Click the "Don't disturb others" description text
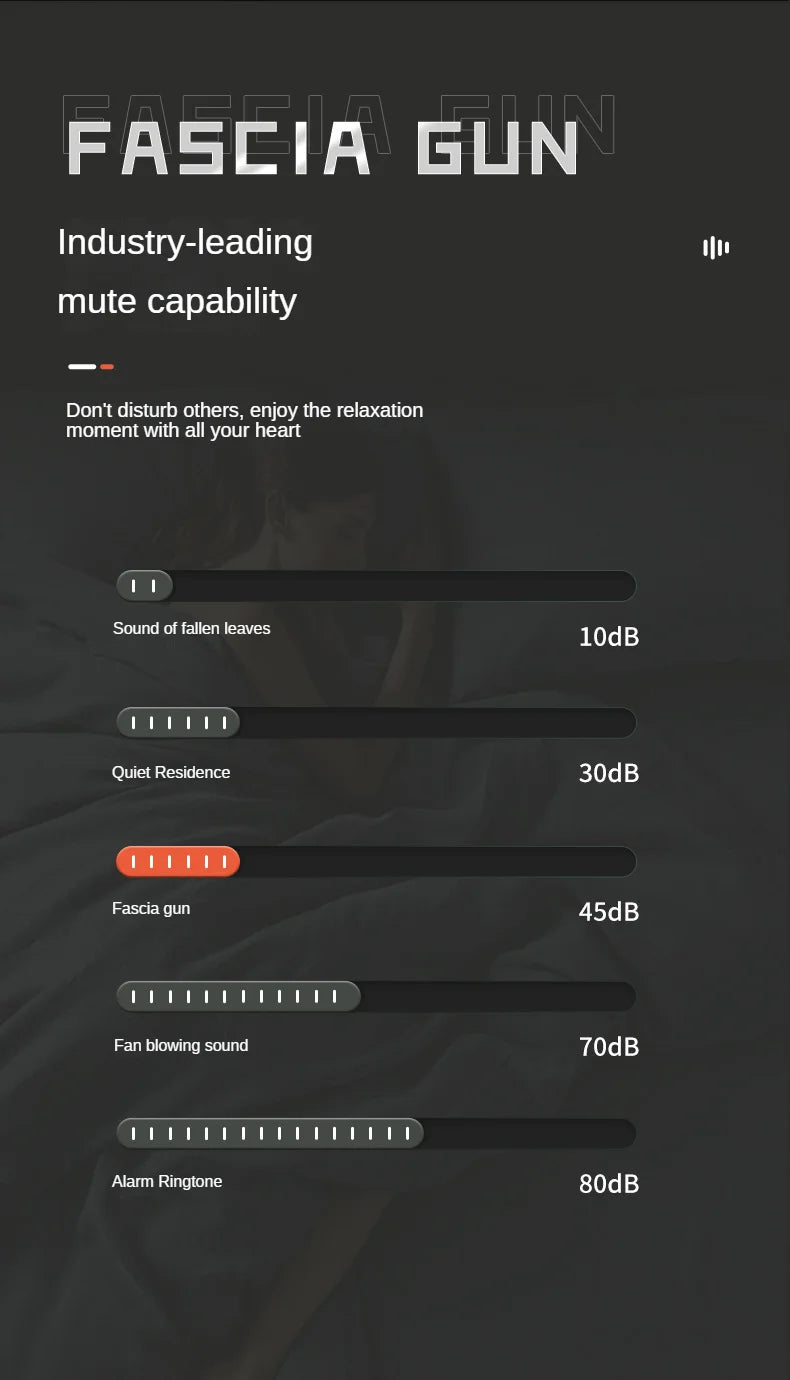This screenshot has width=790, height=1380. click(244, 420)
